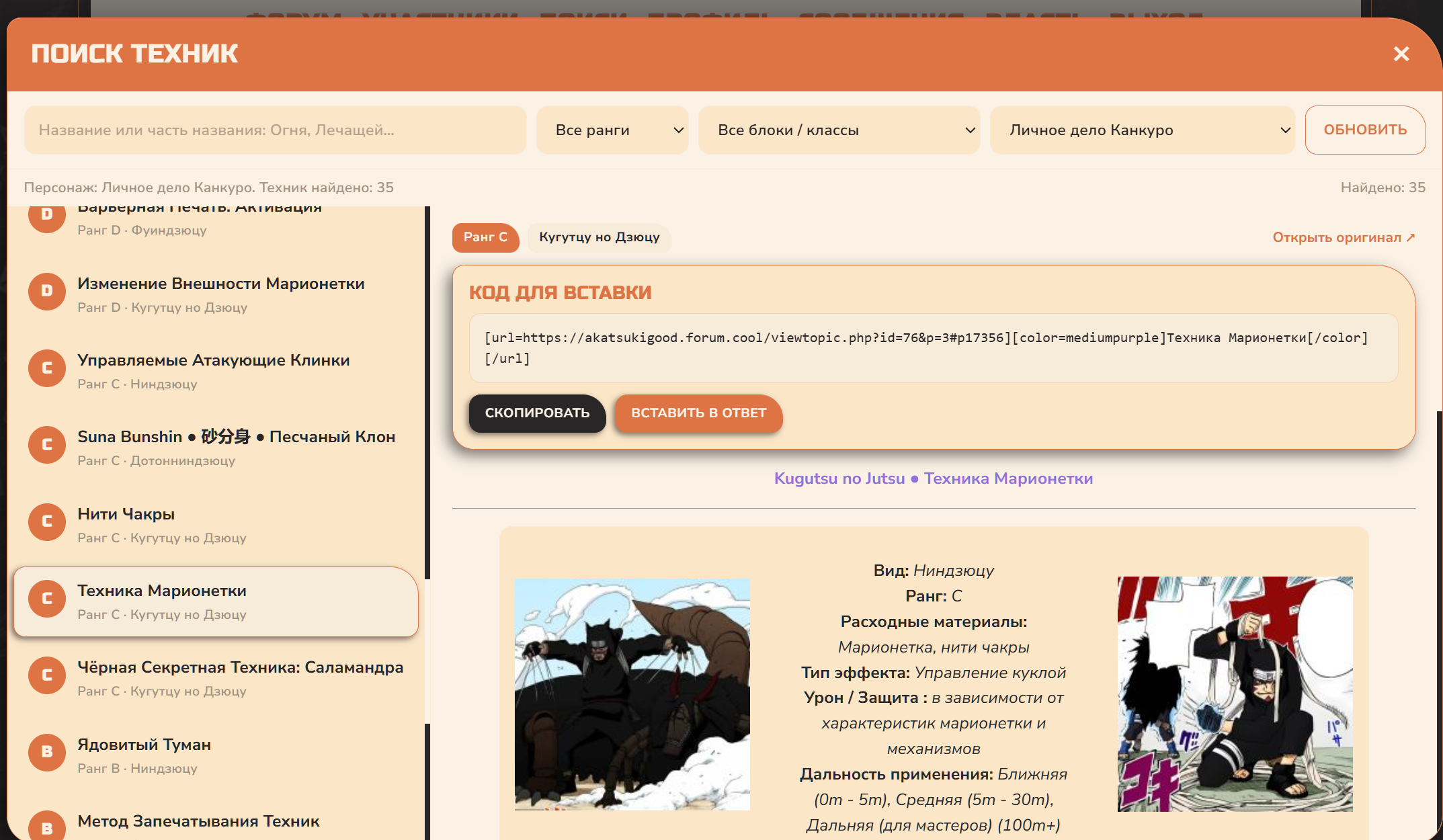
Task: Click rank C badge beside 'Чёрная Секретная Техника'
Action: [47, 675]
